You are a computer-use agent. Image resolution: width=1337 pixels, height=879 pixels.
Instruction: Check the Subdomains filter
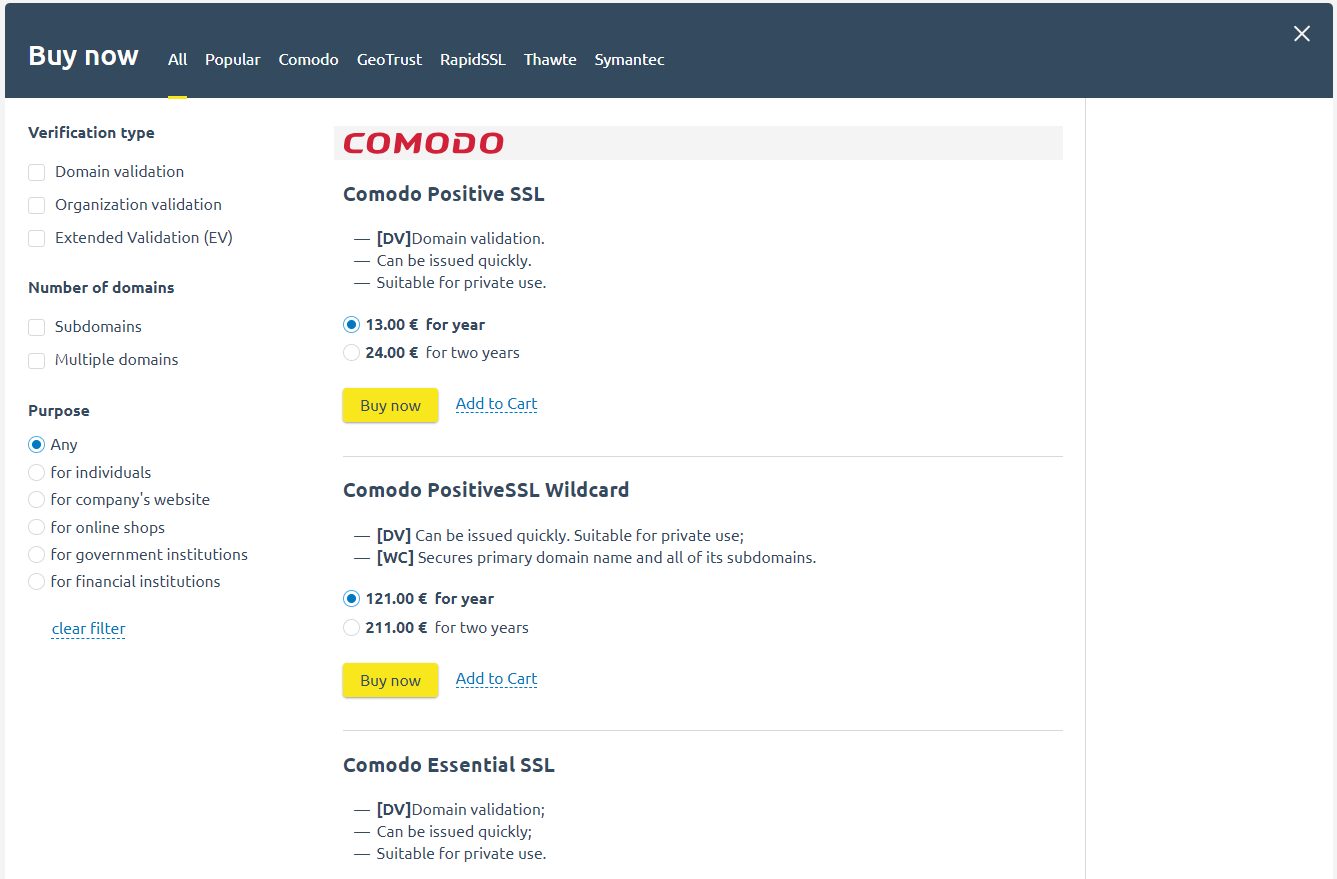(x=37, y=327)
